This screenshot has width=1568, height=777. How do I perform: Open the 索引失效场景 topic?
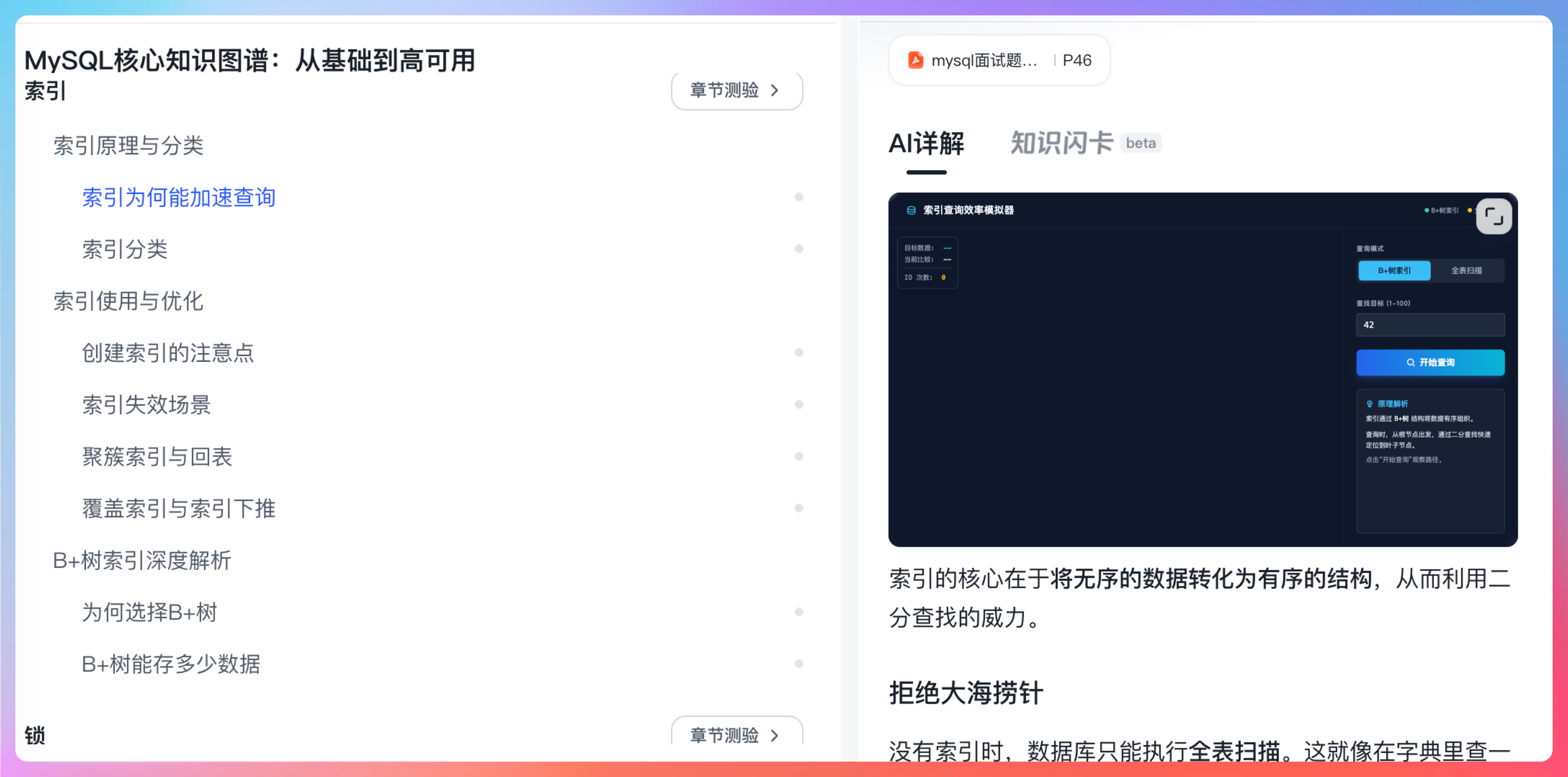[147, 405]
